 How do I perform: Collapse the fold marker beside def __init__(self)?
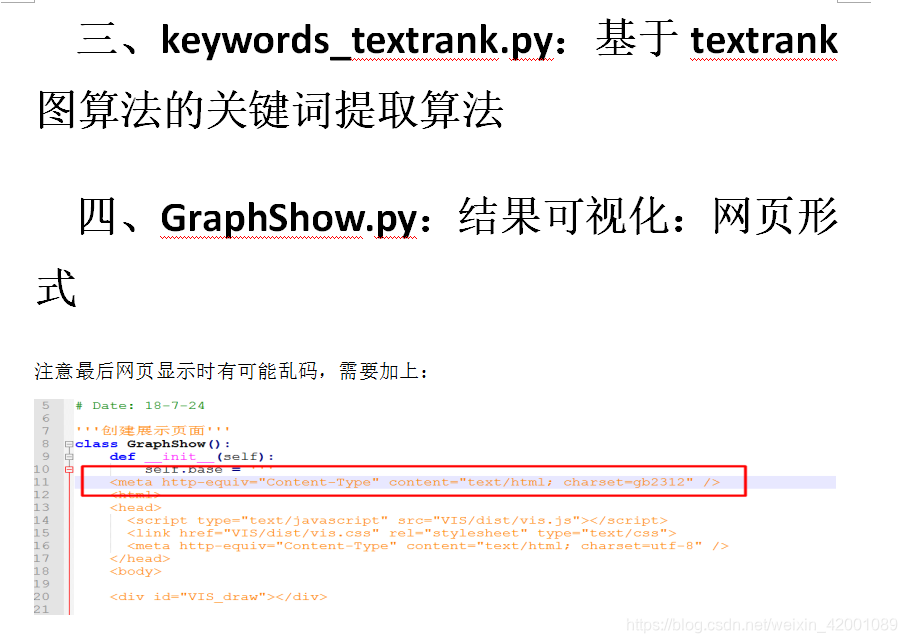click(x=69, y=457)
